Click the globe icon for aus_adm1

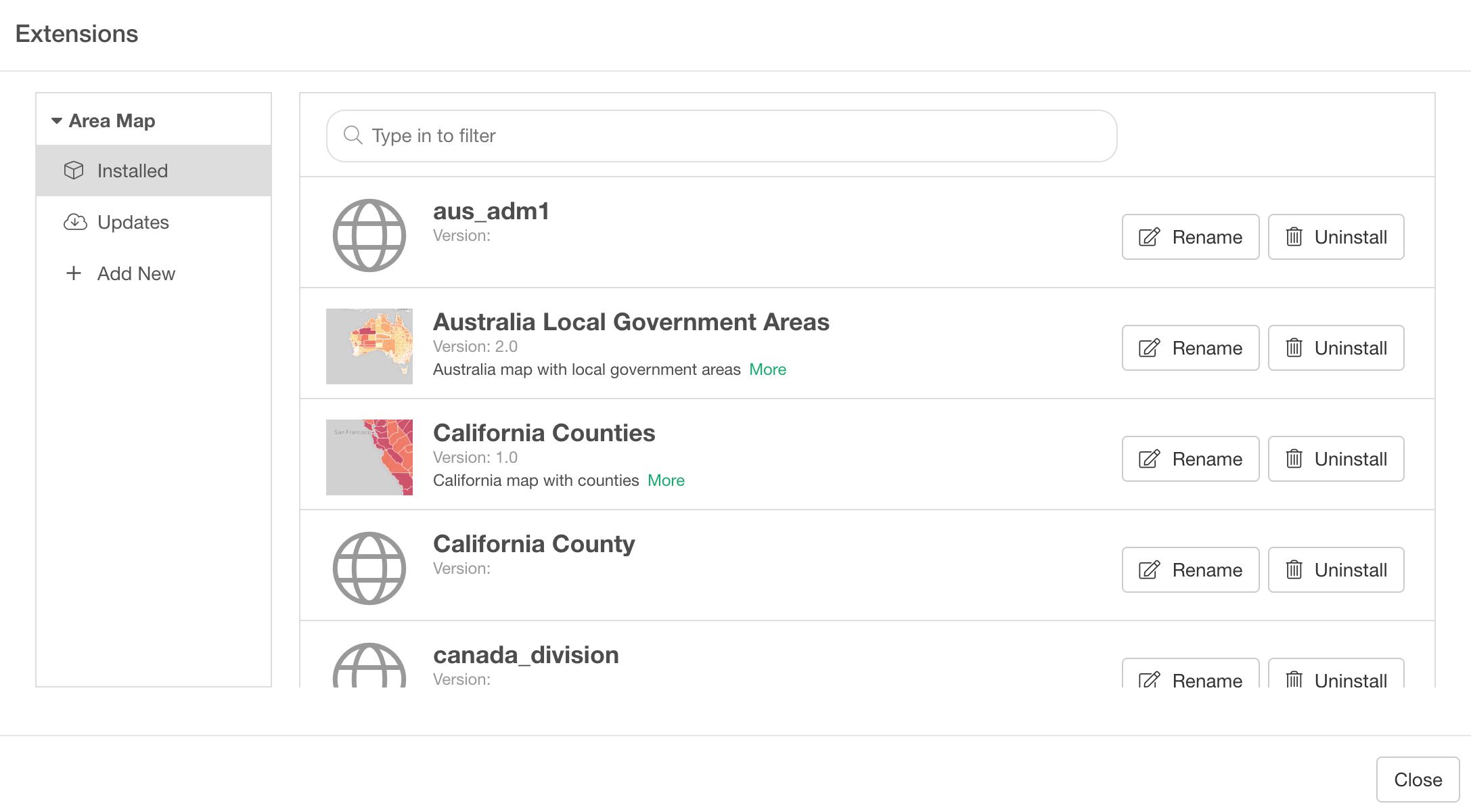(369, 235)
